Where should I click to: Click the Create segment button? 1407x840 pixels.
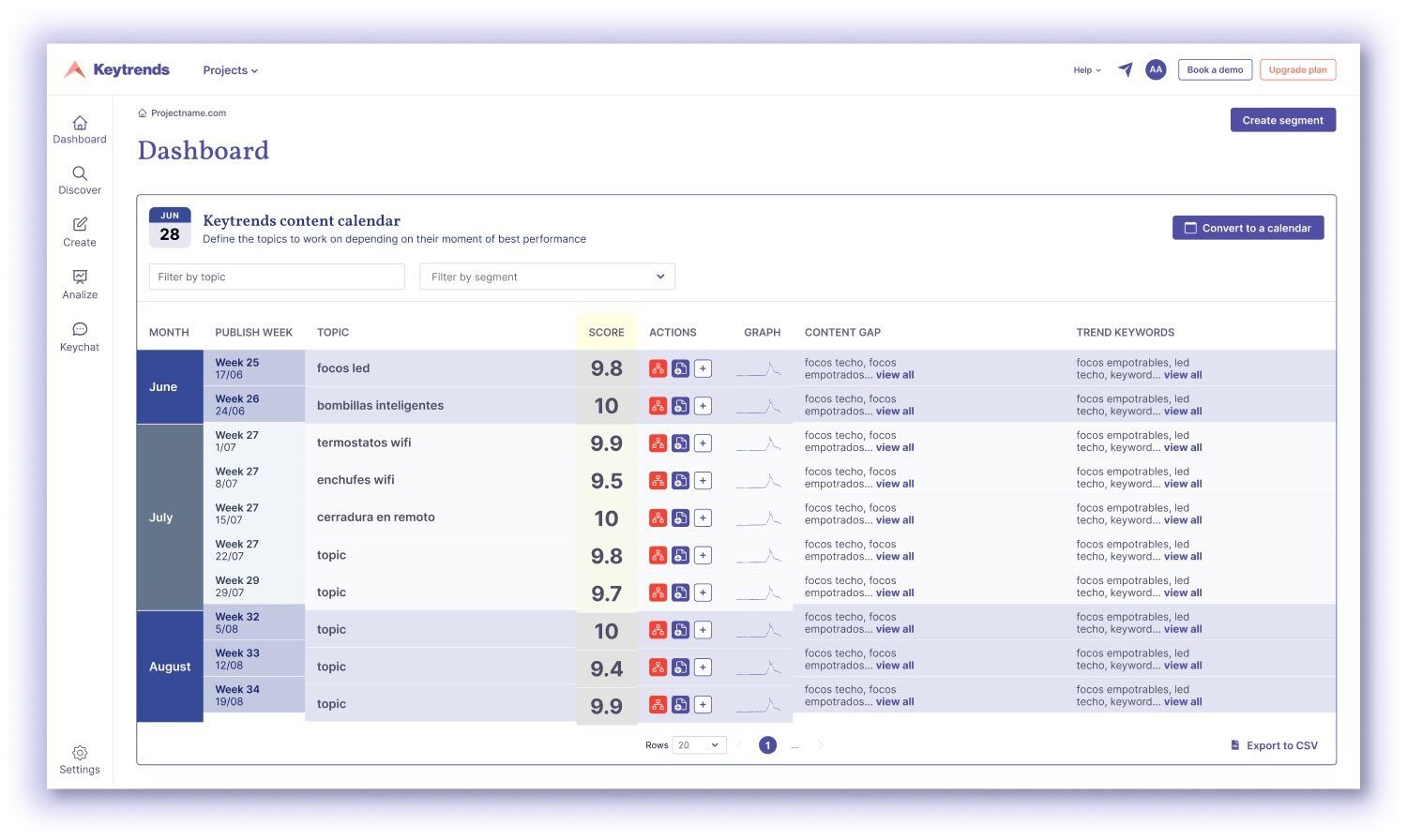[x=1282, y=120]
